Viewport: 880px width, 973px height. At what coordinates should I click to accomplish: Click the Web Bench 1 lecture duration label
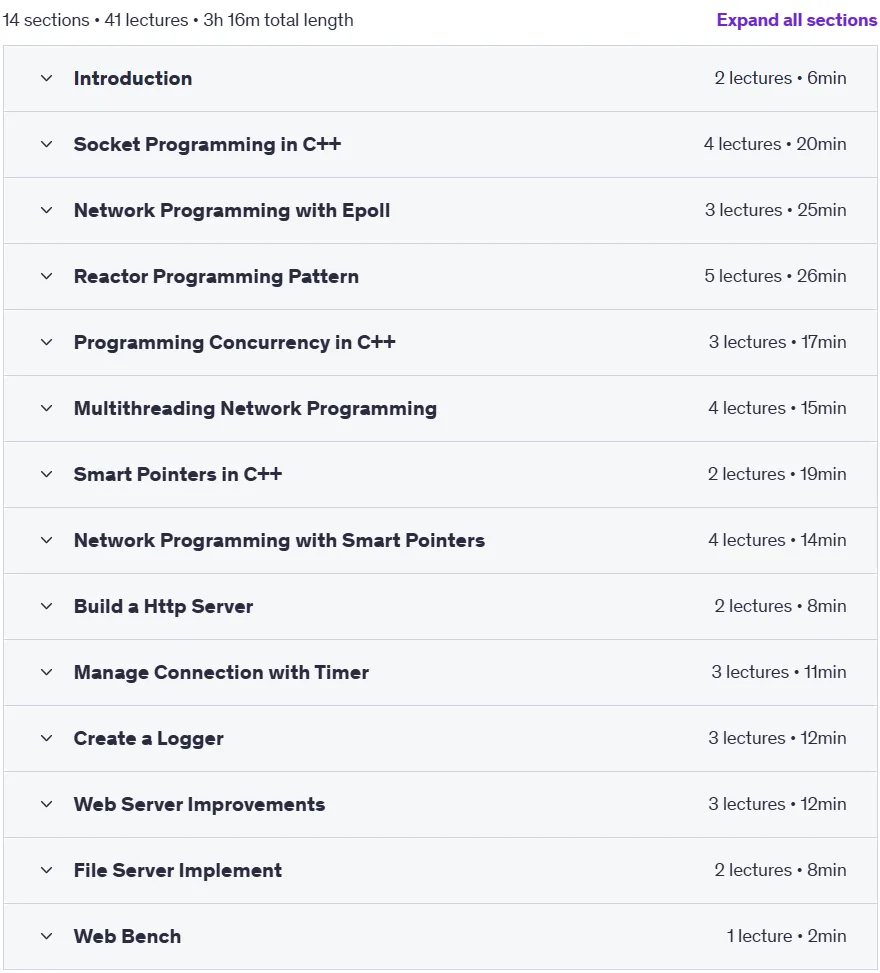786,936
